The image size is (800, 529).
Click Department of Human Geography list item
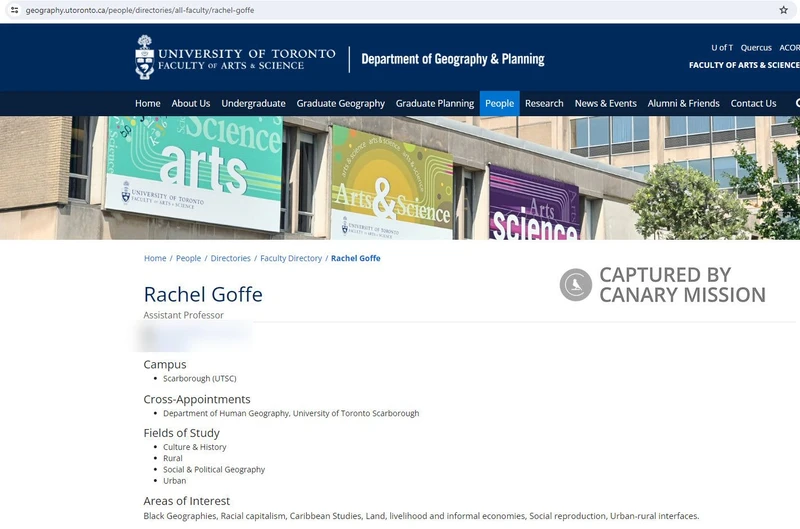click(x=291, y=413)
